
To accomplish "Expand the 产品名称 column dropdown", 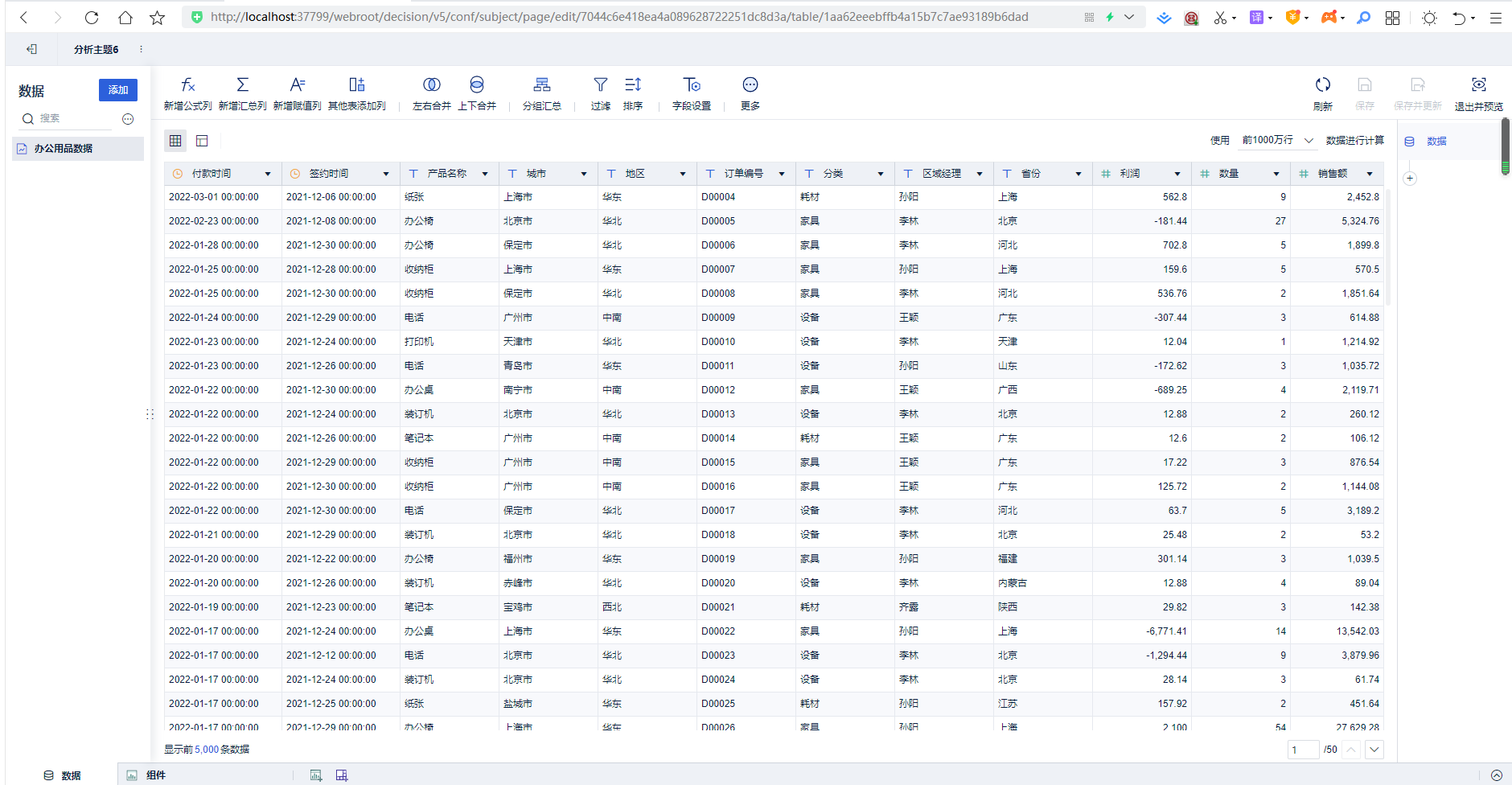I will [485, 174].
